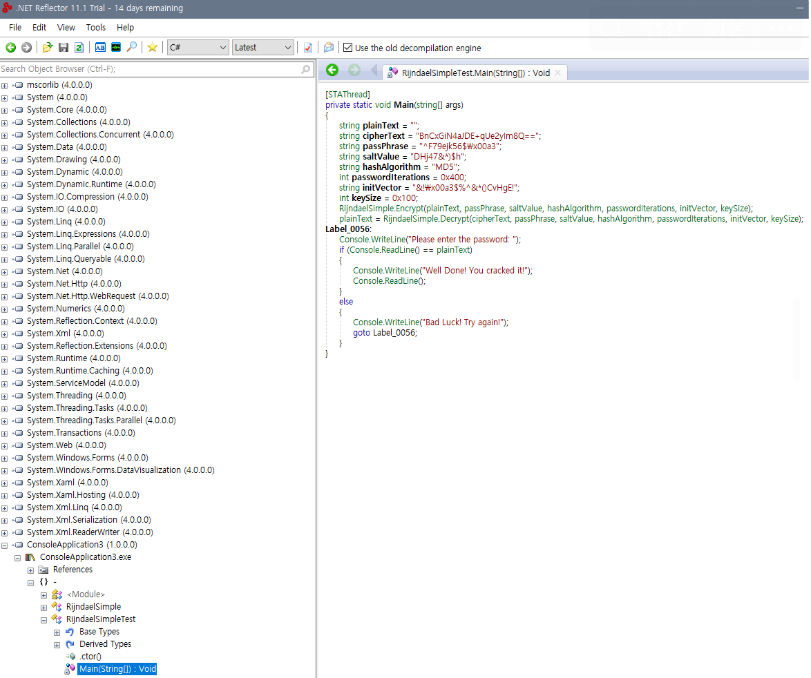The height and width of the screenshot is (678, 811).
Task: Click Console.ReadLine in the if condition
Action: coord(380,250)
